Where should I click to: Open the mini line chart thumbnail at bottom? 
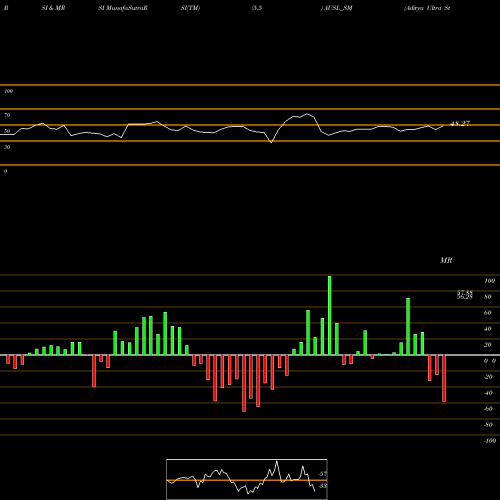coord(247,479)
